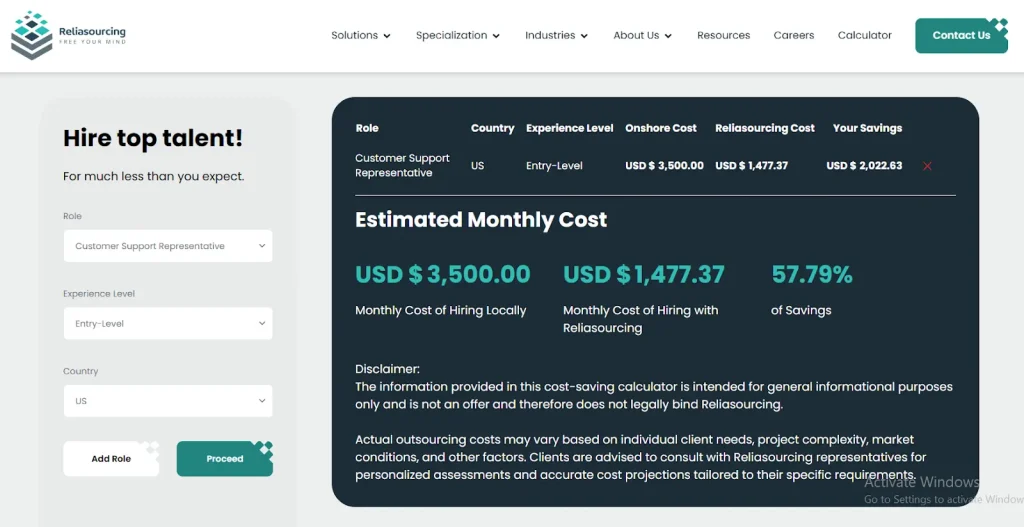The width and height of the screenshot is (1024, 527).
Task: Go to the Careers page
Action: point(793,35)
